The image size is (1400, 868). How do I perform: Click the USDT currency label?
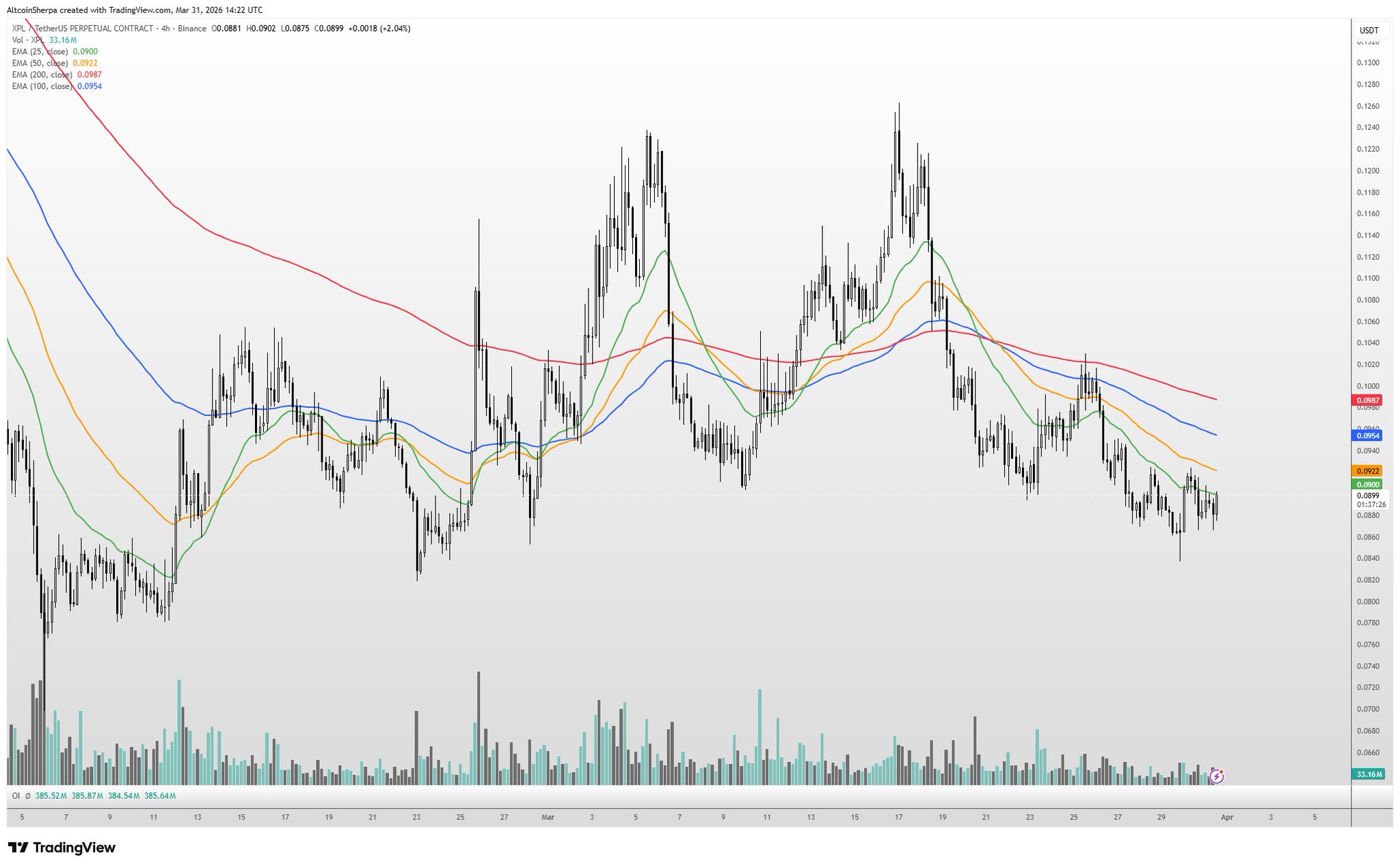coord(1369,31)
